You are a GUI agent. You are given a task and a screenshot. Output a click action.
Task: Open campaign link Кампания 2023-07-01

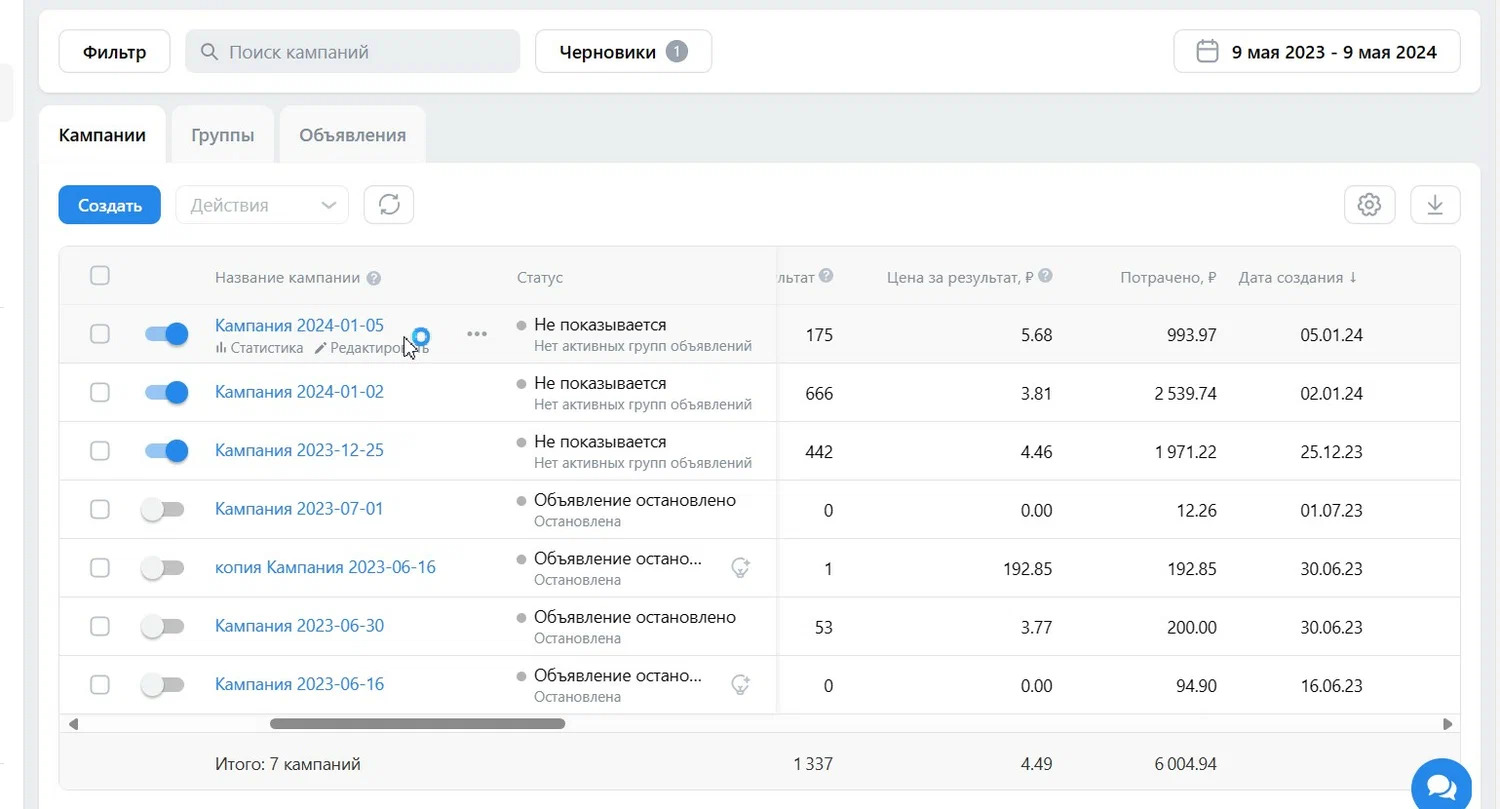point(299,509)
